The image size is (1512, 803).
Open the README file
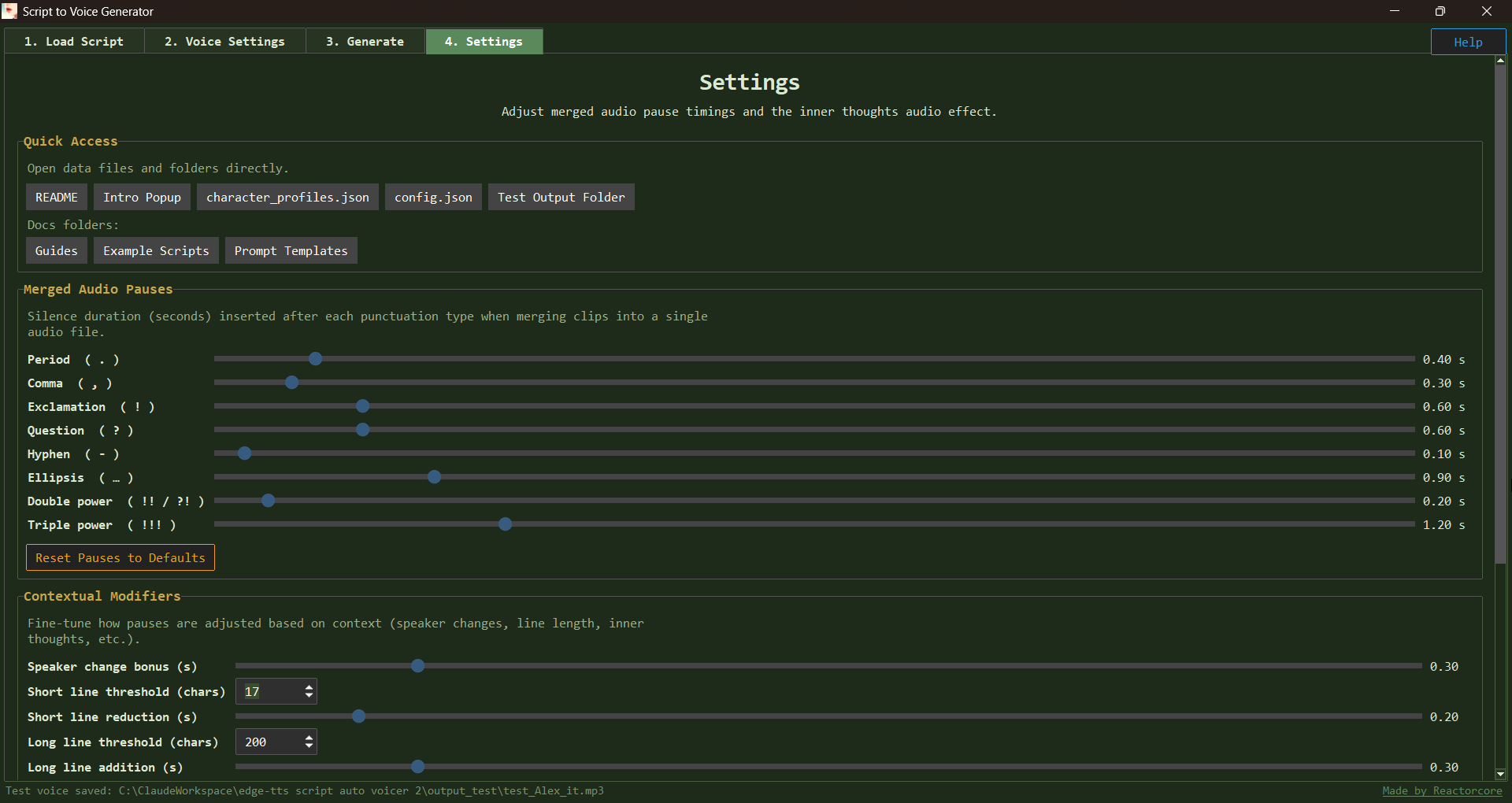57,198
